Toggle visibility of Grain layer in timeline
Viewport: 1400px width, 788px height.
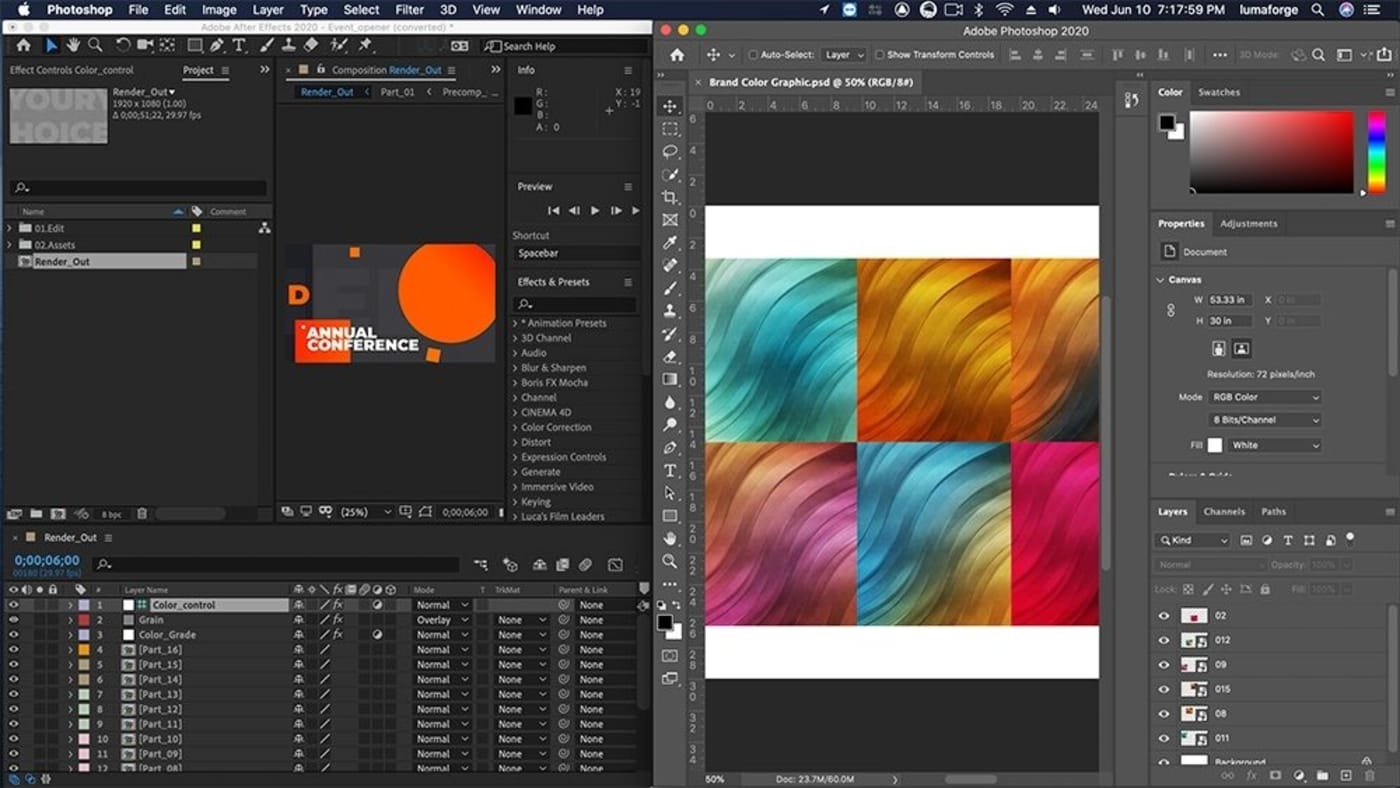[13, 620]
